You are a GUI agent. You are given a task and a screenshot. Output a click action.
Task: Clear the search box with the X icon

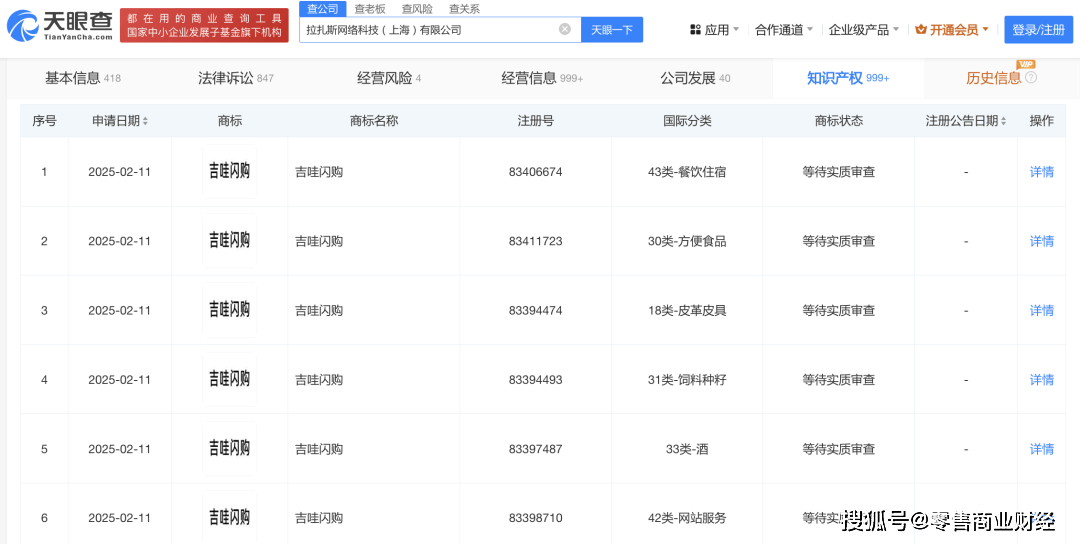pyautogui.click(x=565, y=30)
